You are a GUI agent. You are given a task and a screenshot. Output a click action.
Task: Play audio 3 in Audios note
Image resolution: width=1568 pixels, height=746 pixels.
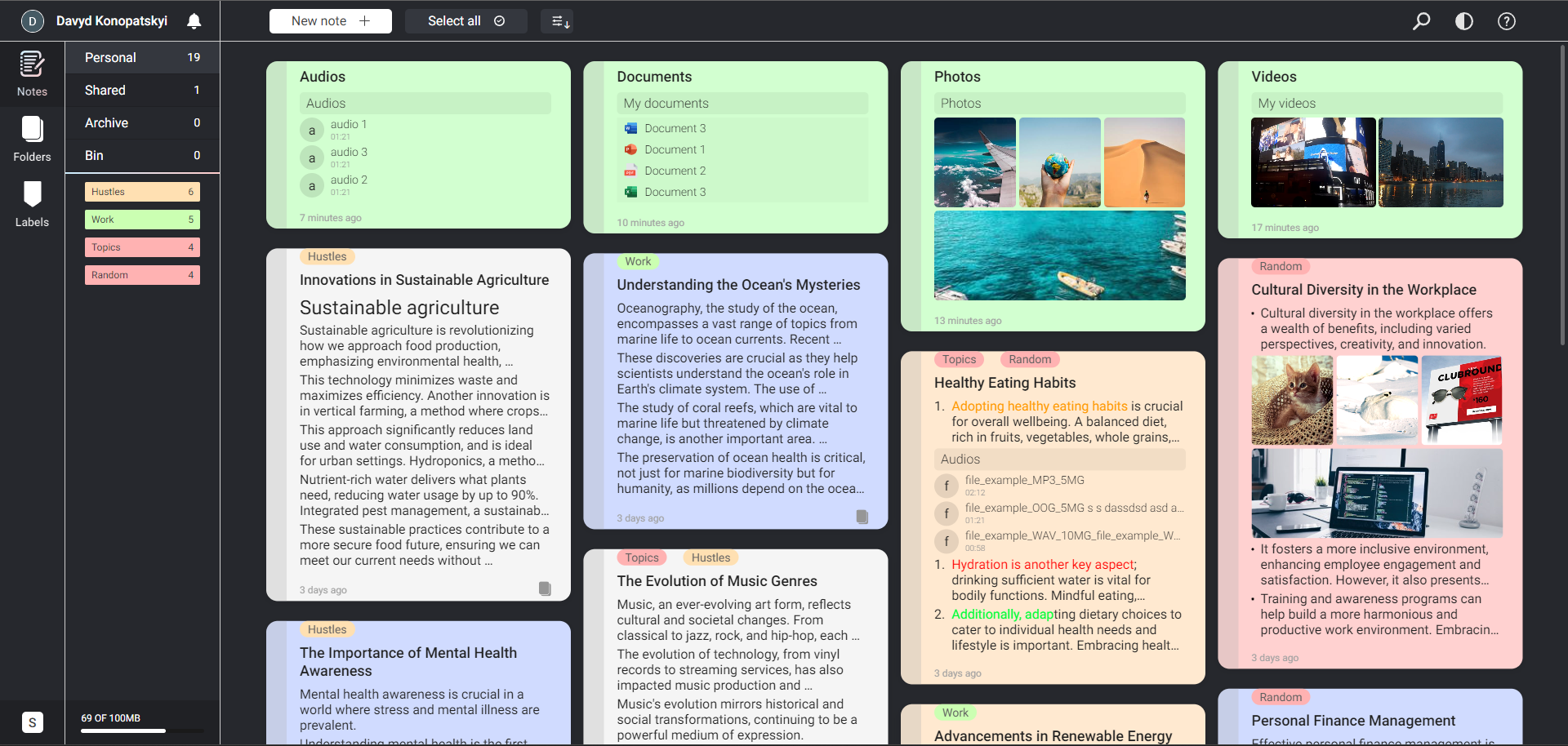click(312, 158)
